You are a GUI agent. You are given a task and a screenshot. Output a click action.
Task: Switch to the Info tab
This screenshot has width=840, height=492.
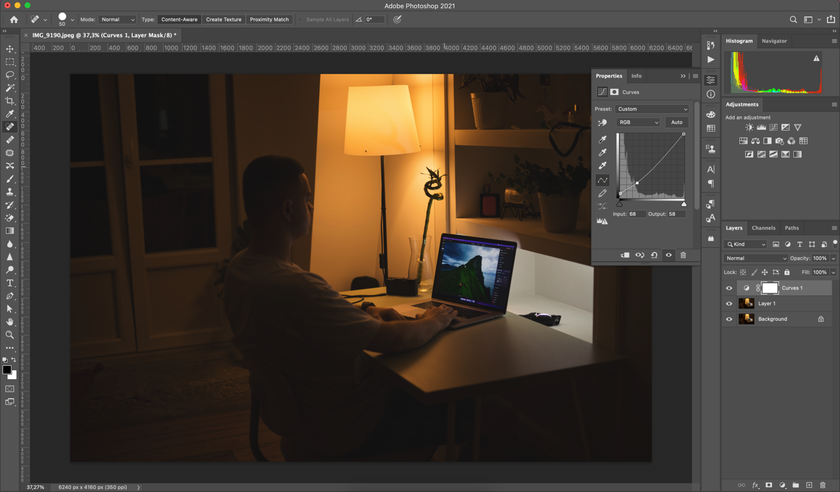coord(636,76)
